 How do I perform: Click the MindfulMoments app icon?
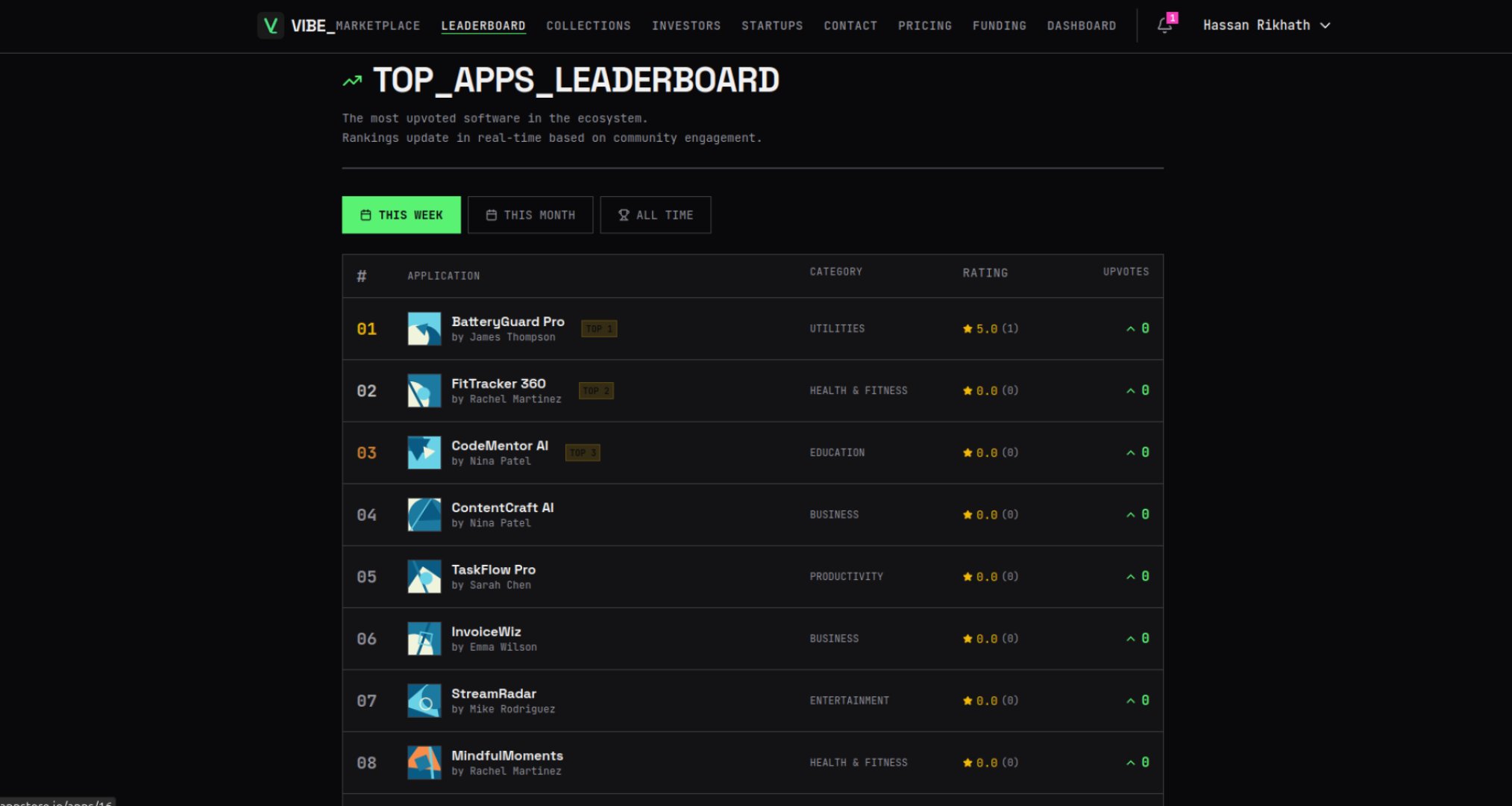point(424,762)
